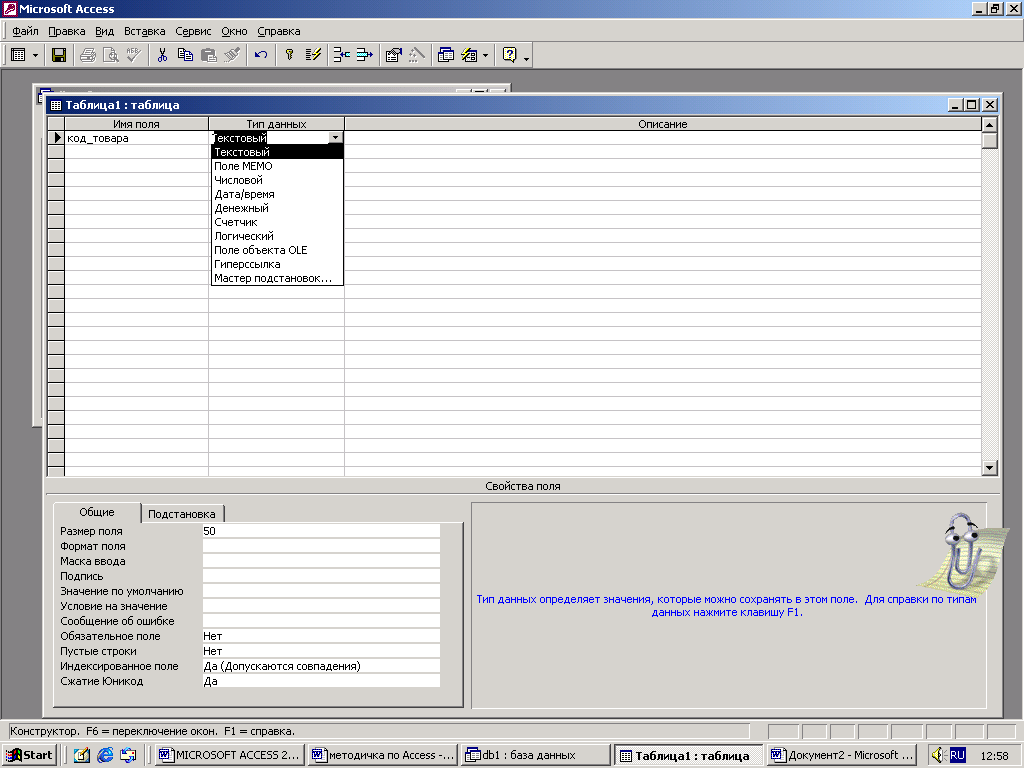This screenshot has height=768, width=1024.
Task: Click the New Object icon
Action: [x=470, y=56]
